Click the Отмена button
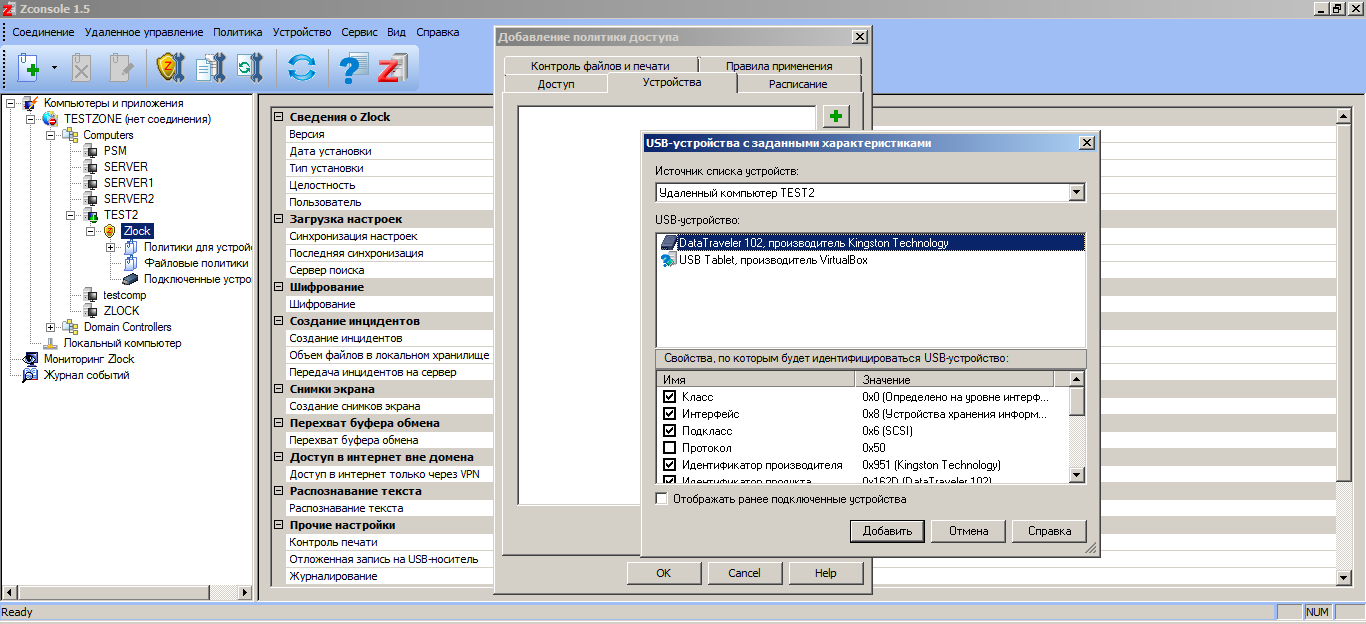Screen dimensions: 1366x624 [x=968, y=531]
